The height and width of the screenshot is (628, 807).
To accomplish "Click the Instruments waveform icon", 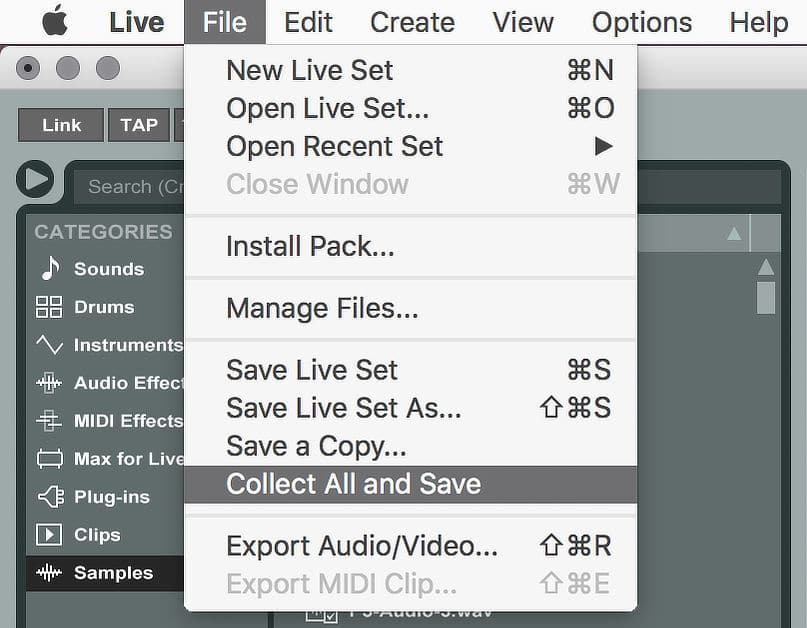I will point(49,345).
